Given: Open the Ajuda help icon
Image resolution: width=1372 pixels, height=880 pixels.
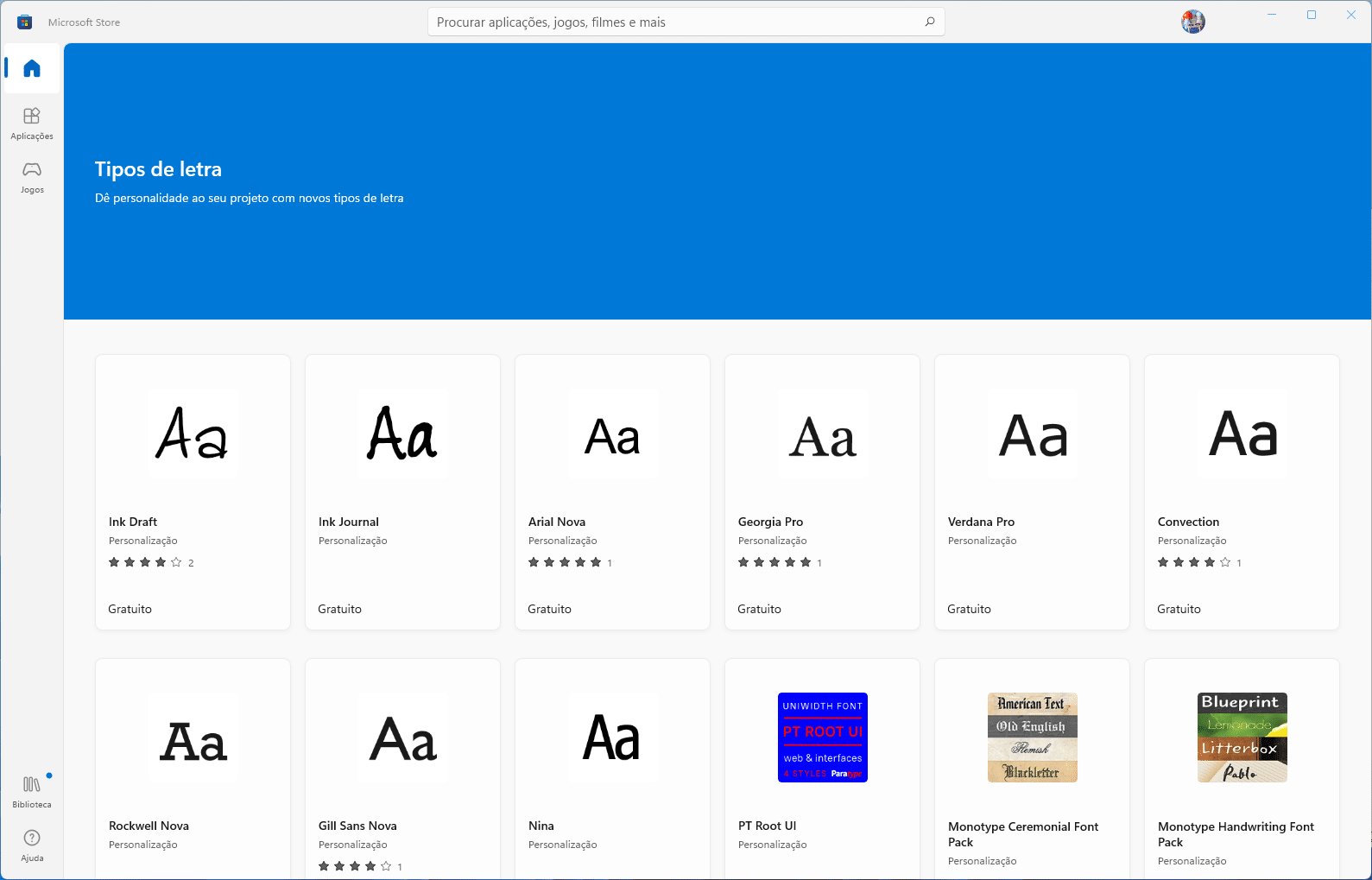Looking at the screenshot, I should click(x=32, y=844).
